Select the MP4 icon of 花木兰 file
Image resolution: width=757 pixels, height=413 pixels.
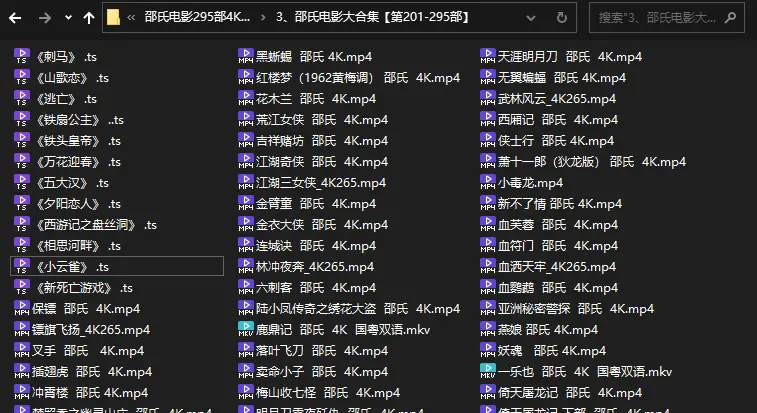246,98
